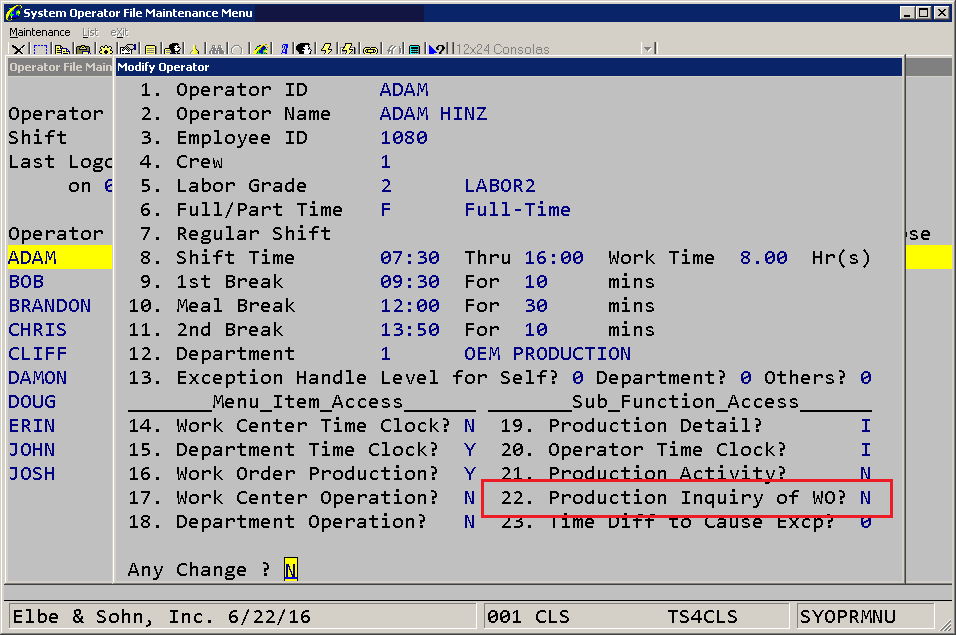This screenshot has height=635, width=956.
Task: Click Shift Time end 16:00
Action: (x=554, y=258)
